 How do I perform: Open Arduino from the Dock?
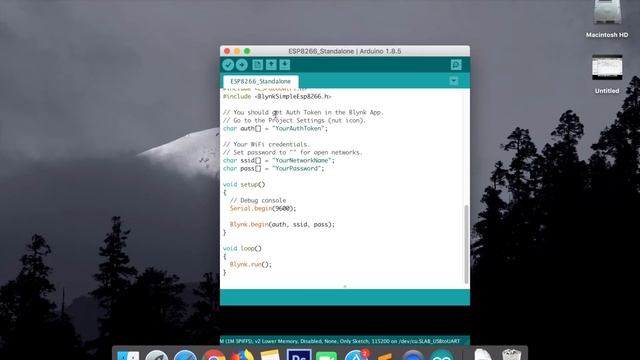[x=441, y=355]
